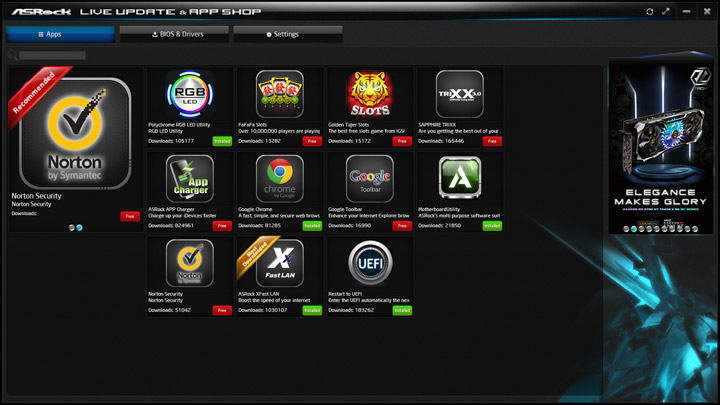Click the Norton Security featured title
The width and height of the screenshot is (720, 405).
coord(36,196)
